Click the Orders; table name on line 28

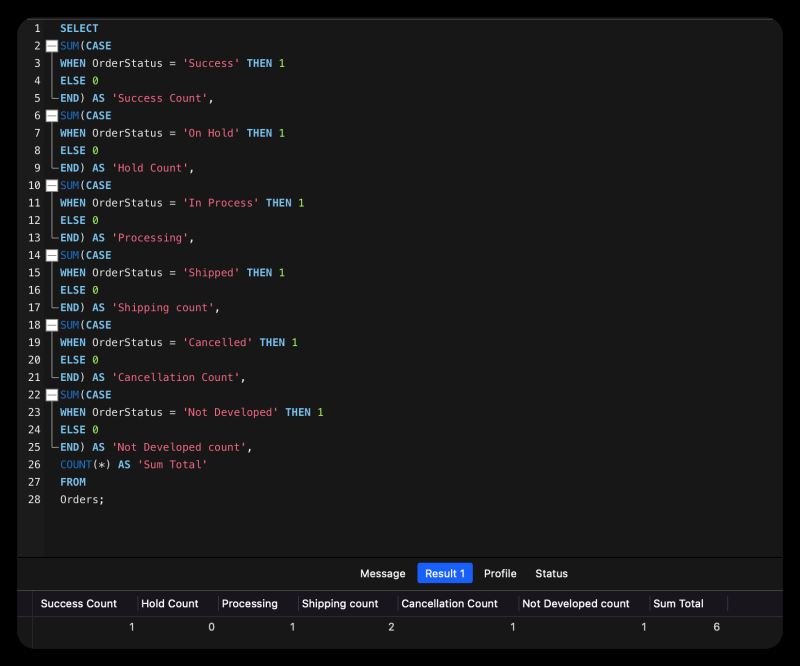point(82,500)
